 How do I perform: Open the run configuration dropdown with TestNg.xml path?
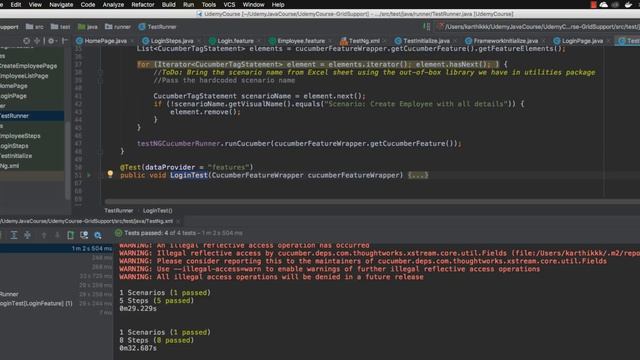click(539, 27)
